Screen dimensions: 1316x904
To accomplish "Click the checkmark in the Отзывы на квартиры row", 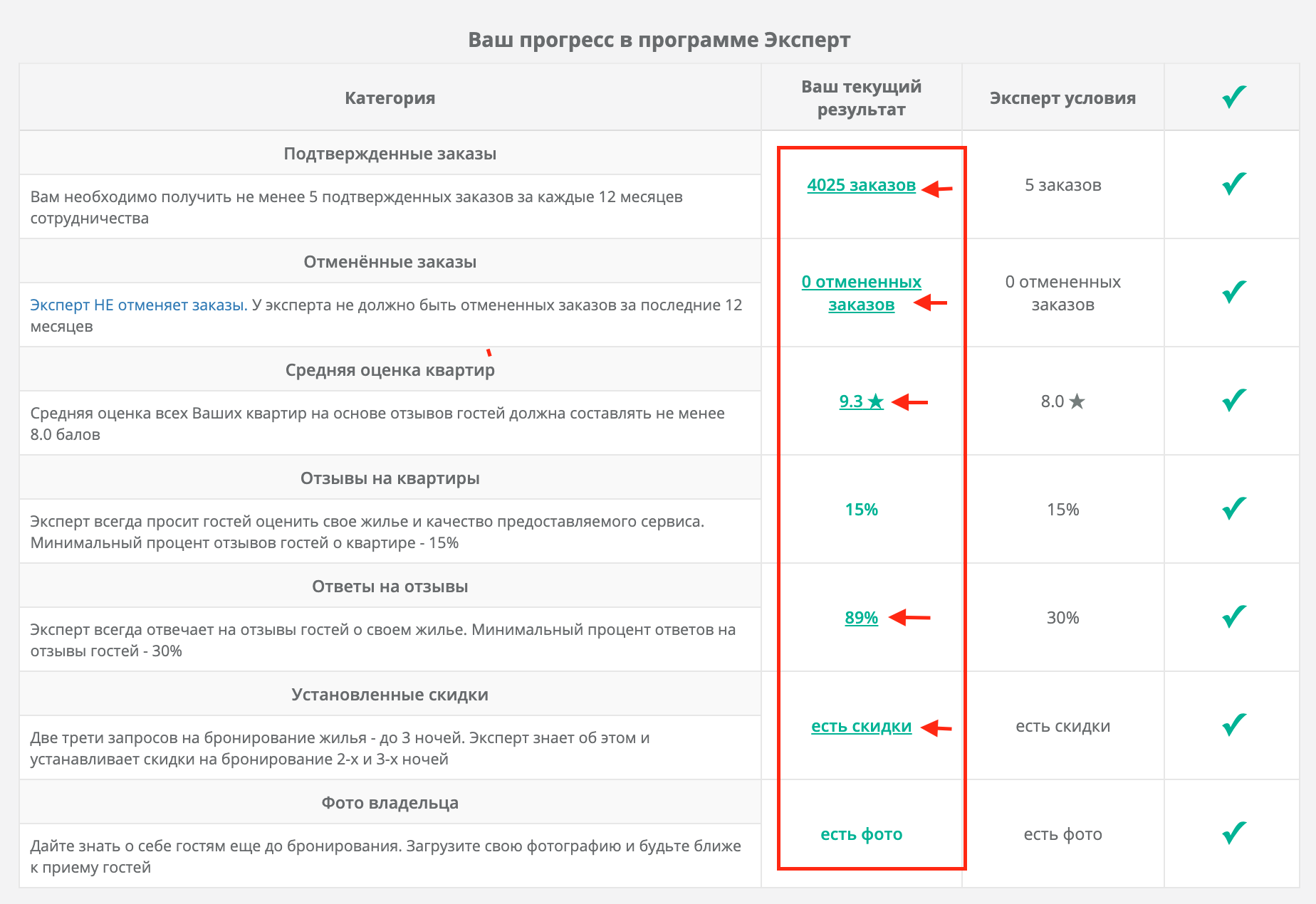I will [1234, 508].
